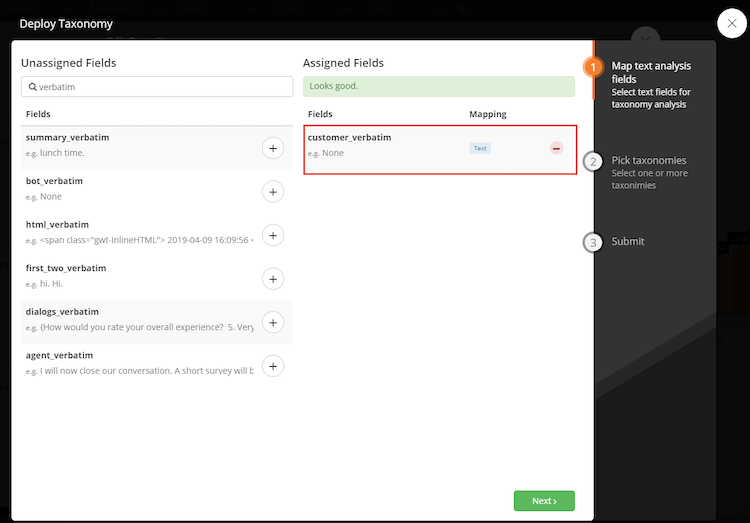Viewport: 750px width, 523px height.
Task: Select the customer_verbatim assigned field row
Action: [440, 150]
